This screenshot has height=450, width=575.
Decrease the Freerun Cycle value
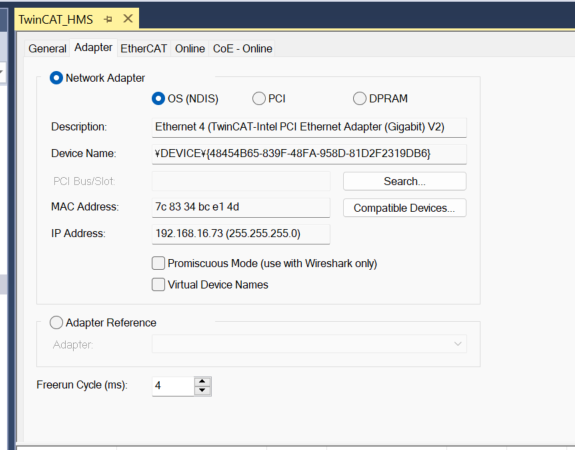tap(202, 391)
